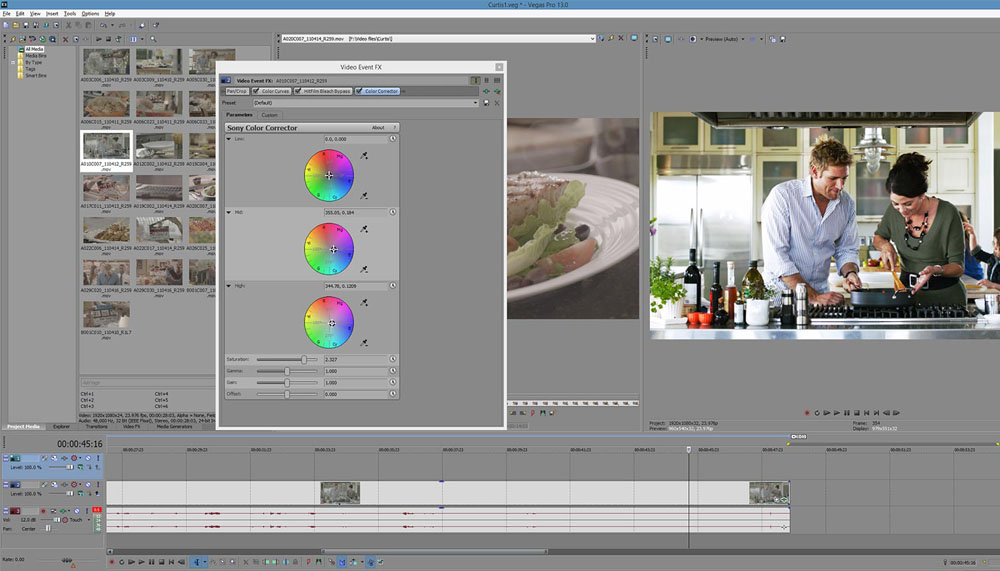
Task: Select Mid adjustment color eyedropper (lower)
Action: click(x=364, y=269)
